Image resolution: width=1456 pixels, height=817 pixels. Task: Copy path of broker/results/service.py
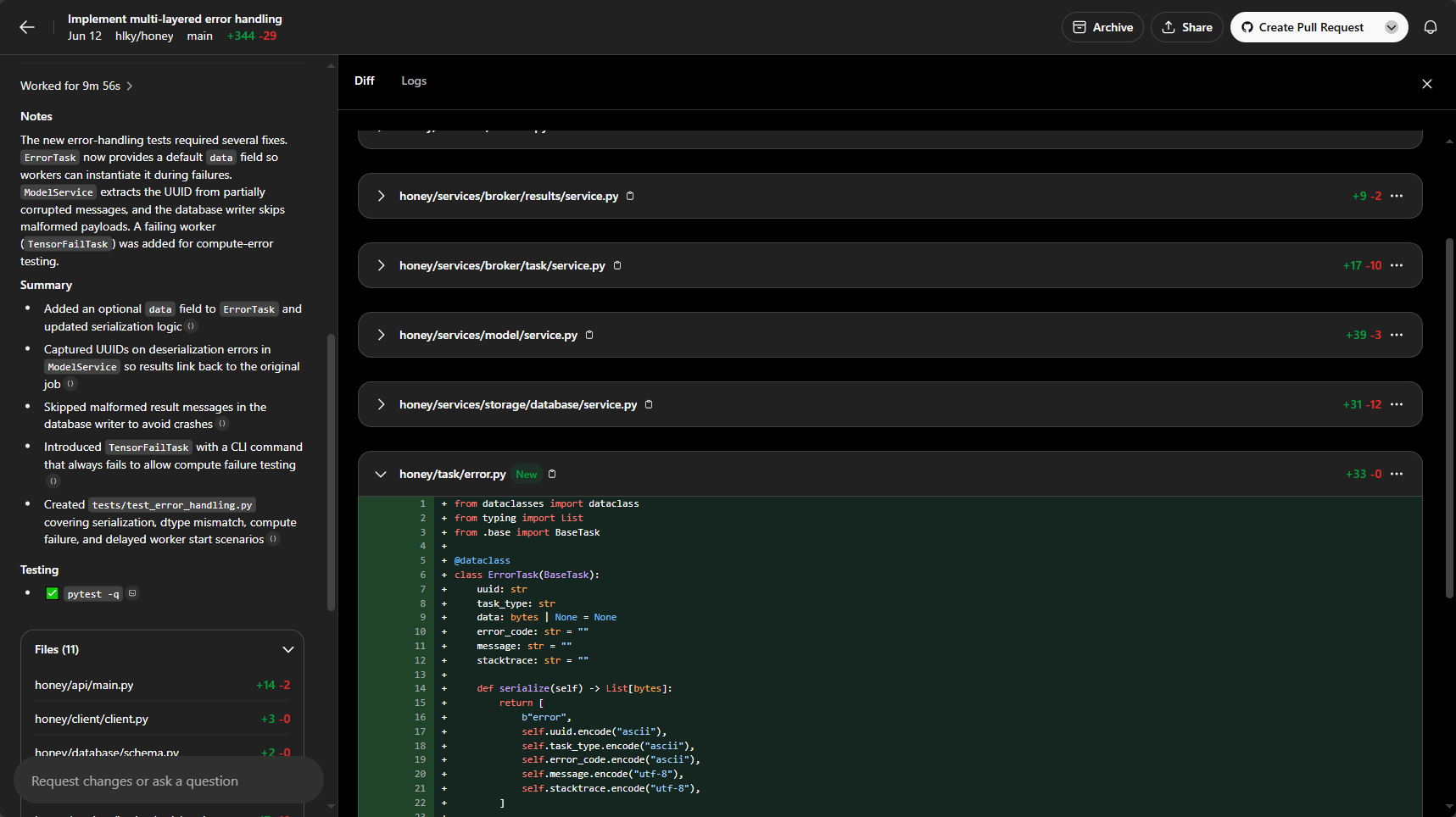click(x=630, y=196)
